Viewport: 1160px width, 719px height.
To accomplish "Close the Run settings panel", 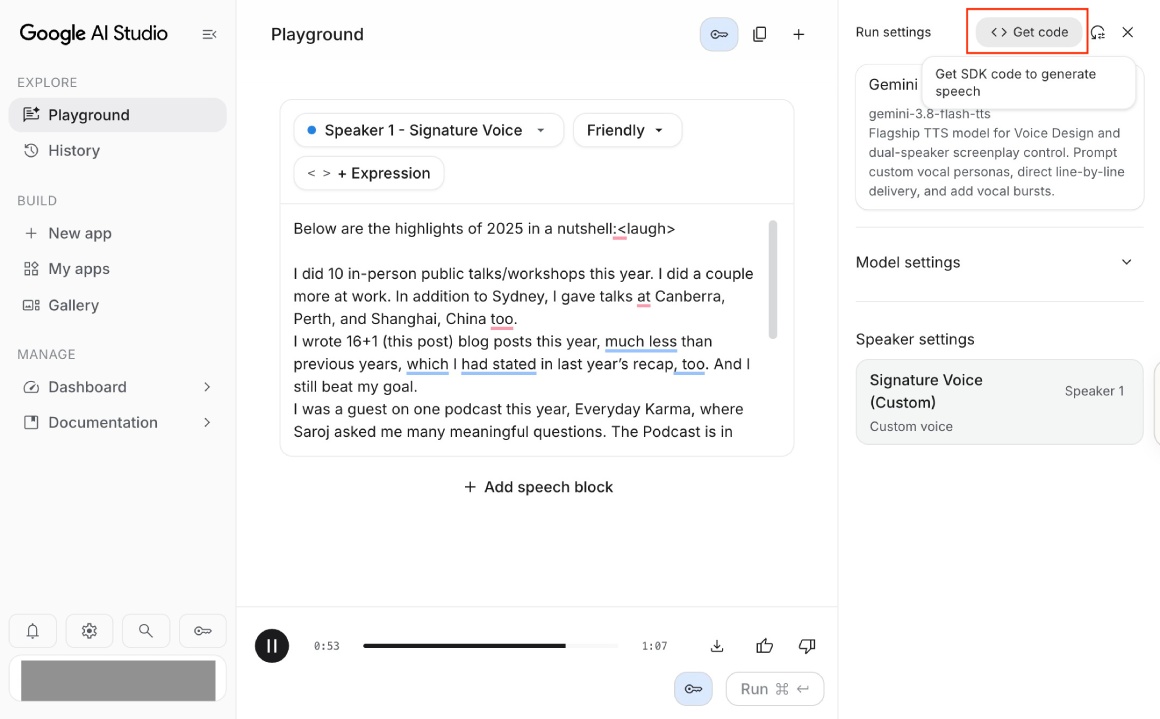I will coord(1127,32).
